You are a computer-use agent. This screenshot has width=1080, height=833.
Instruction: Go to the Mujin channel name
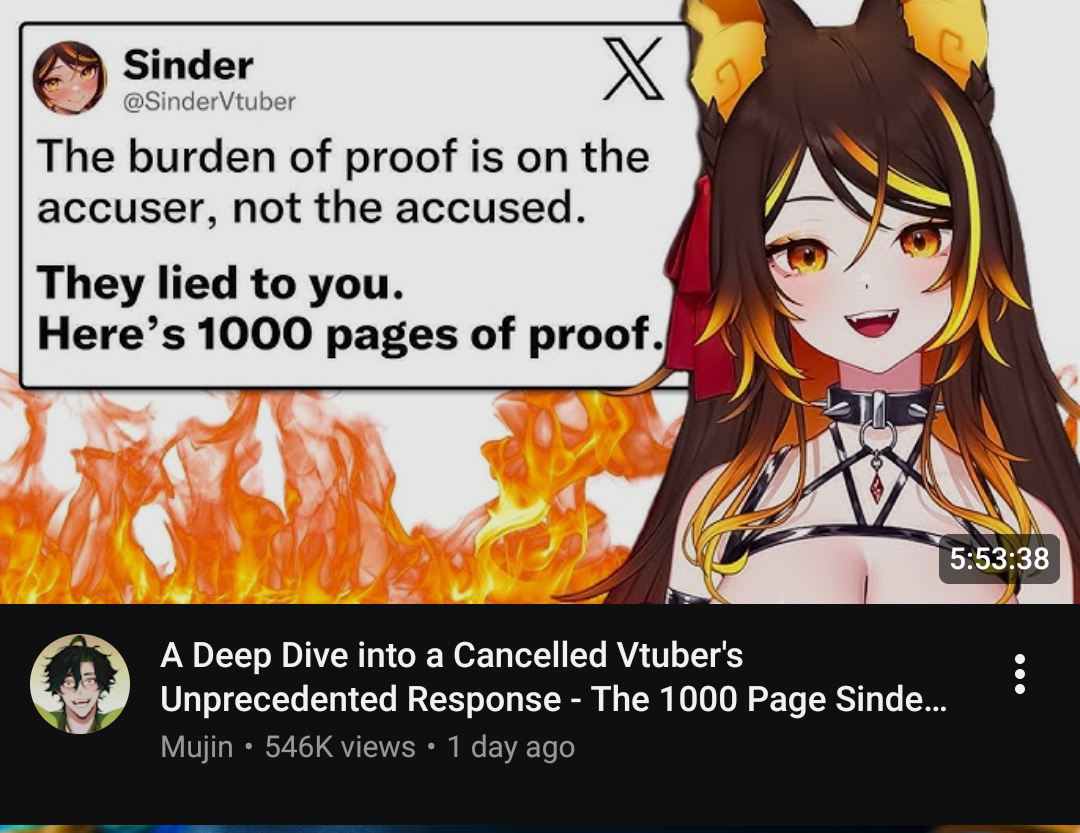[x=196, y=747]
